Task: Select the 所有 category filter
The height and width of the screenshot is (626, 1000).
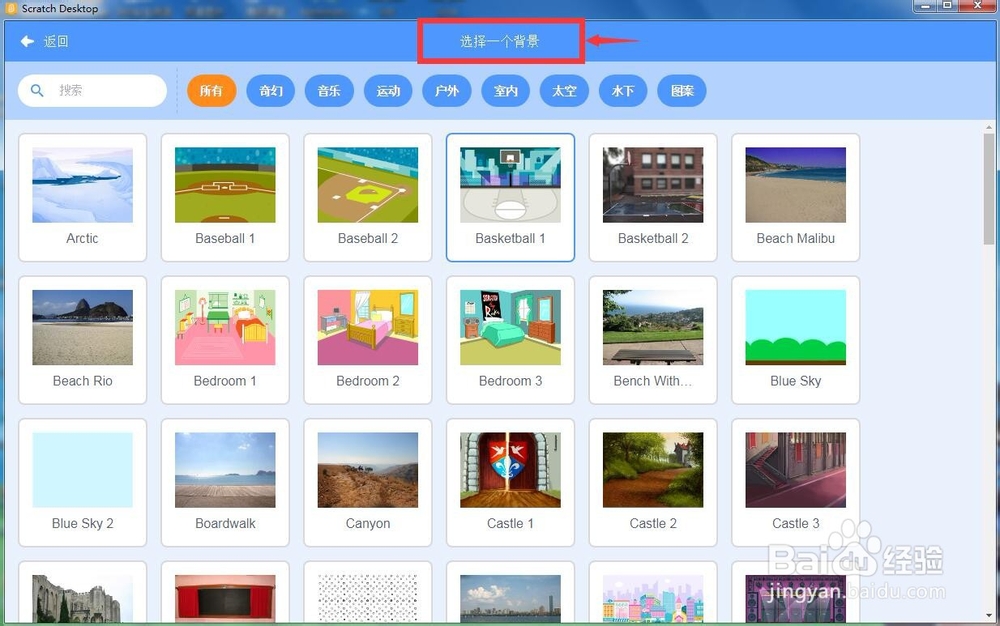Action: coord(212,91)
